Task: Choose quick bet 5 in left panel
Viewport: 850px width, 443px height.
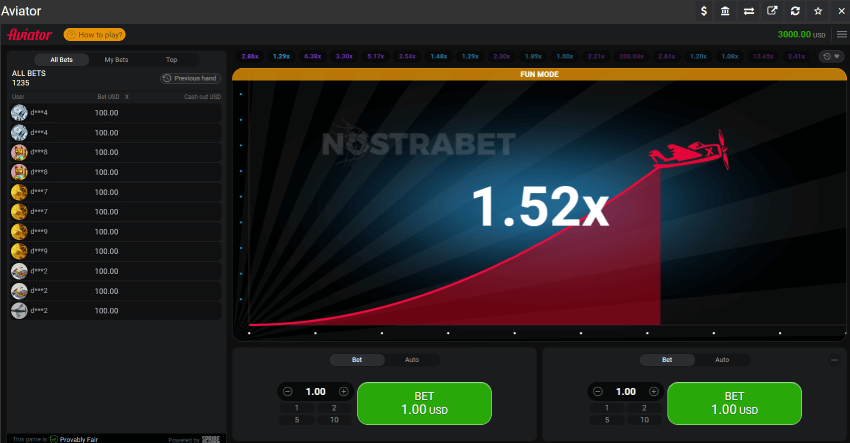Action: click(297, 420)
